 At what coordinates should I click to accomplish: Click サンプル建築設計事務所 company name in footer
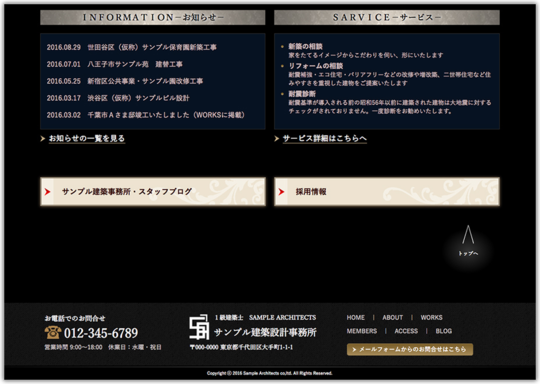coord(265,332)
